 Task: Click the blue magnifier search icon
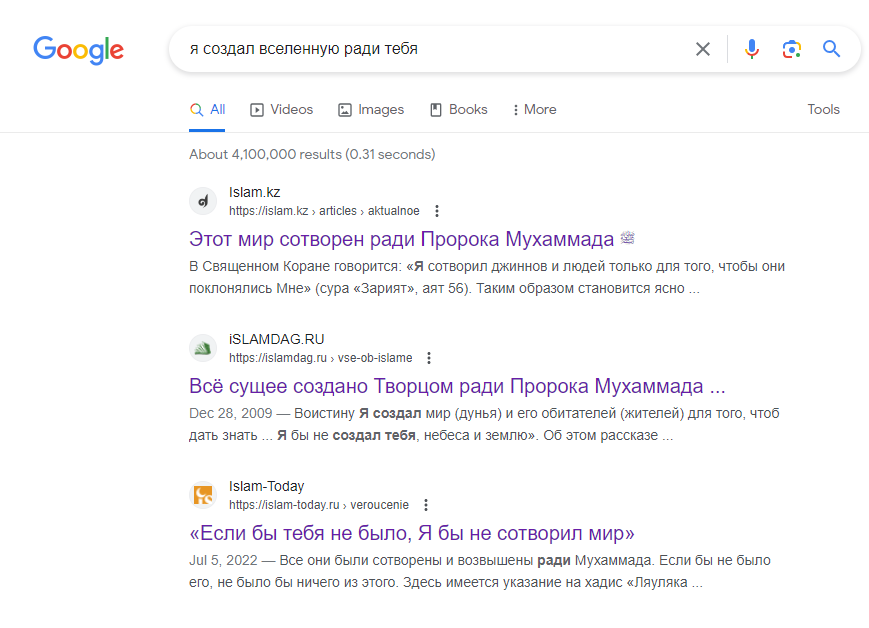[x=831, y=48]
